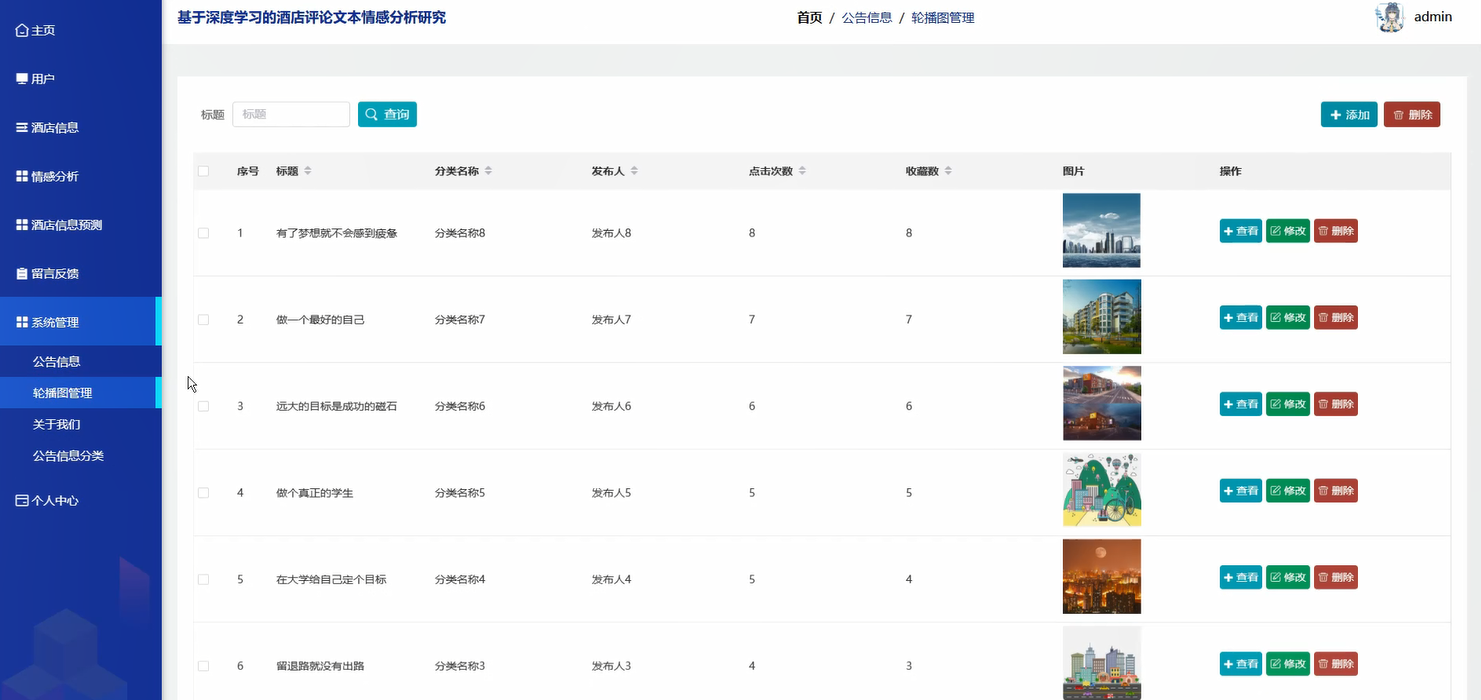Edit row 1 with its 修改 button
Viewport: 1481px width, 700px height.
[x=1288, y=231]
